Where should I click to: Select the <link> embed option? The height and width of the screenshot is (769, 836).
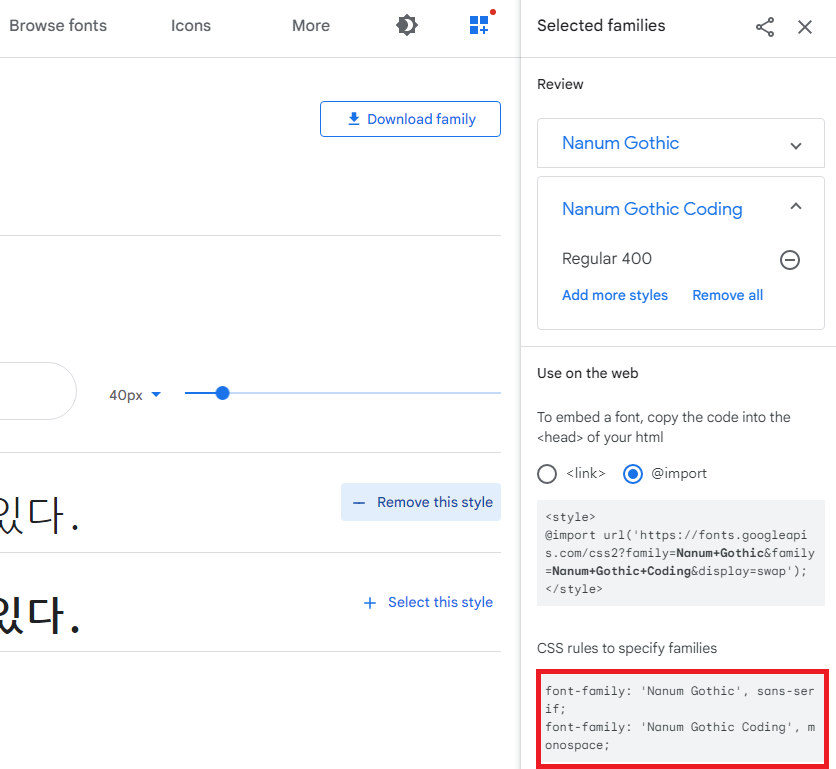[547, 474]
